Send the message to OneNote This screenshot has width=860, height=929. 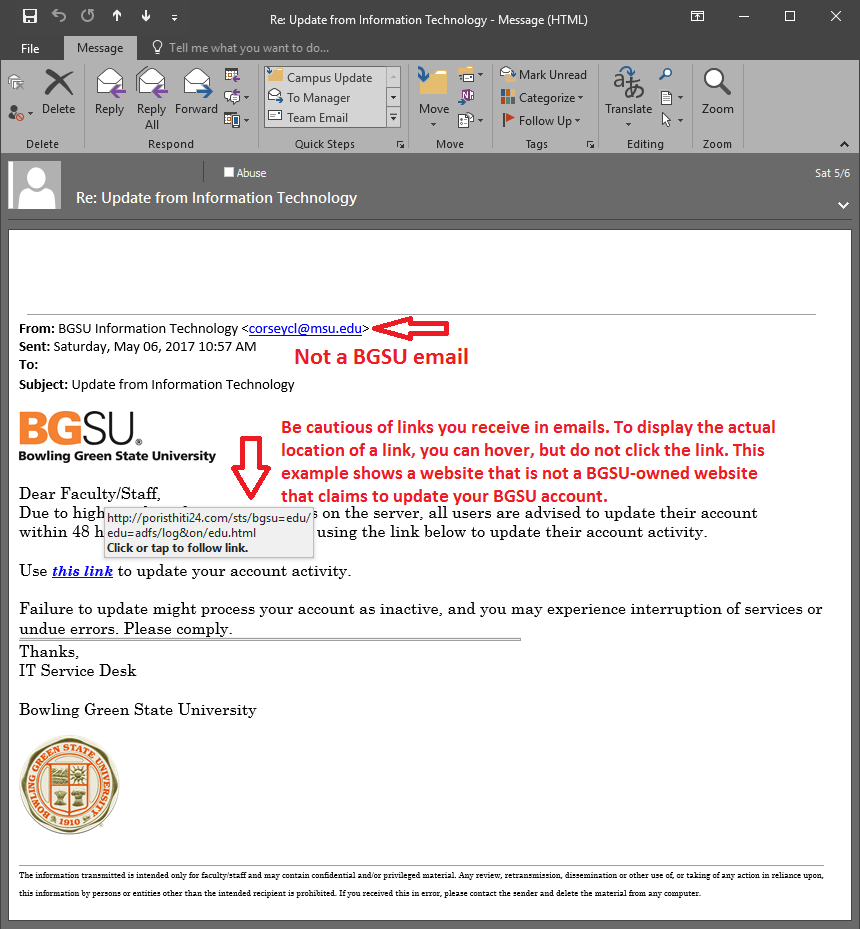click(467, 97)
